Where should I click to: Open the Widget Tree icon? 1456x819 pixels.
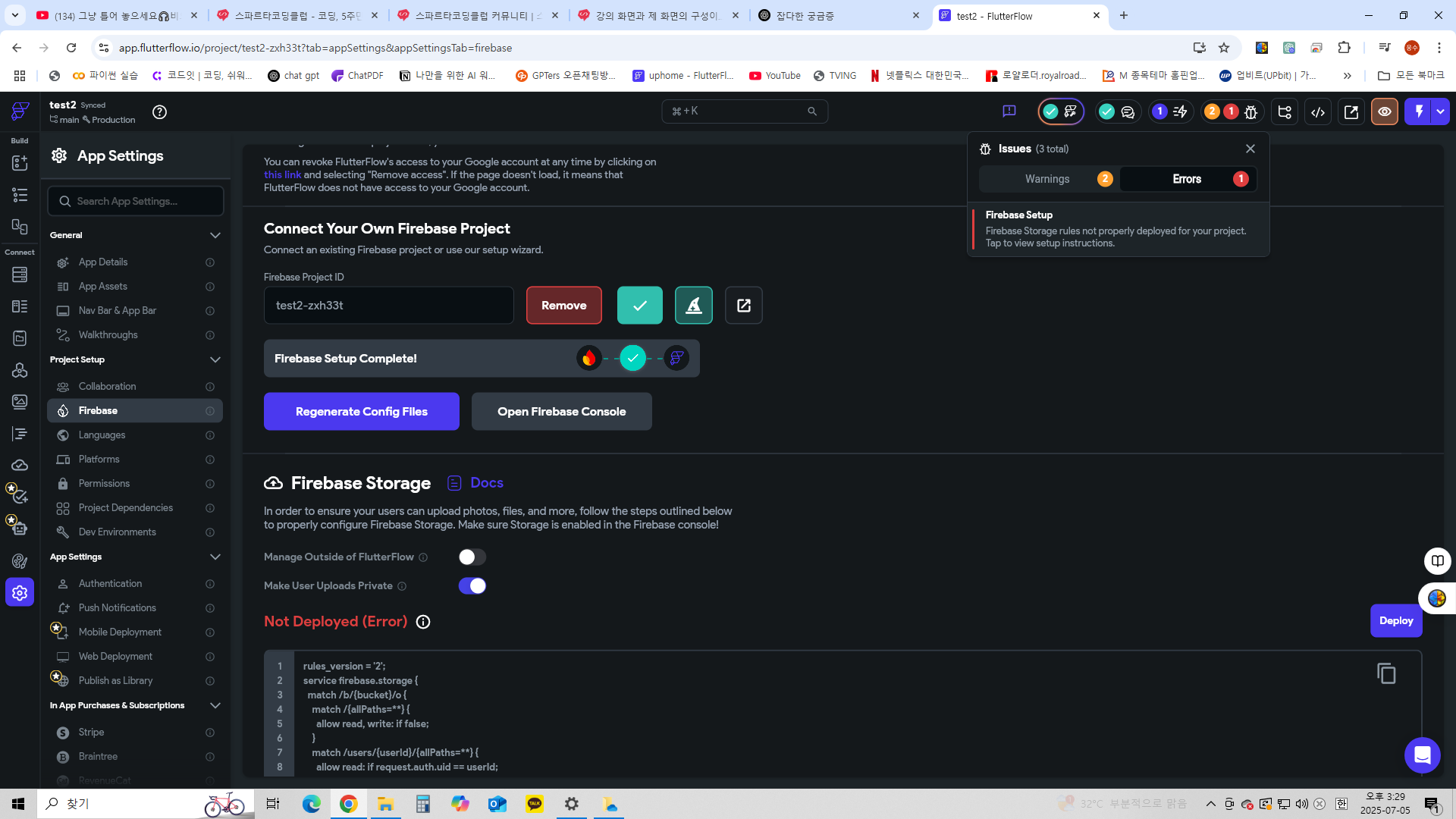(x=20, y=195)
